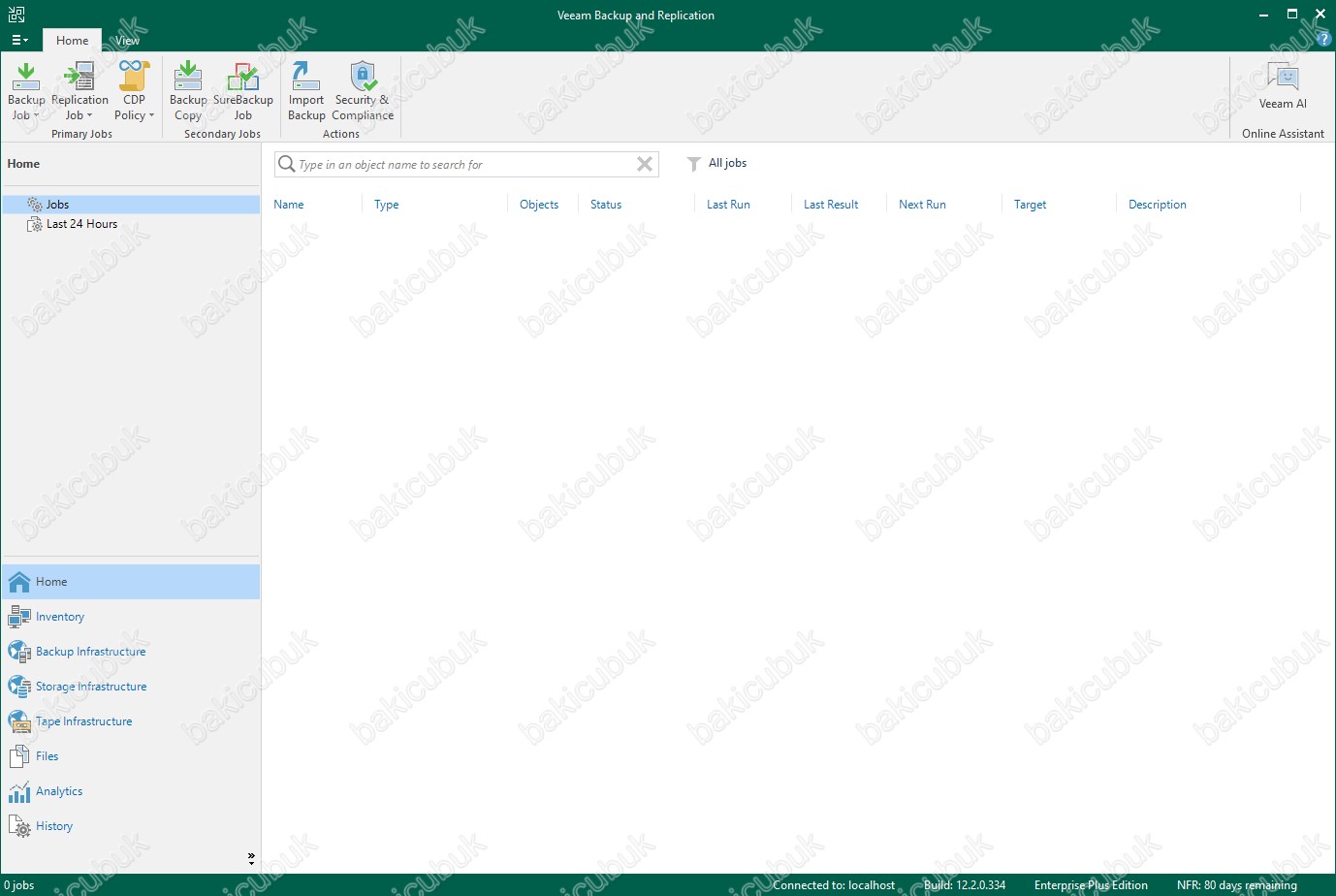Expand the navigation pane options chevron
Image resolution: width=1336 pixels, height=896 pixels.
251,858
